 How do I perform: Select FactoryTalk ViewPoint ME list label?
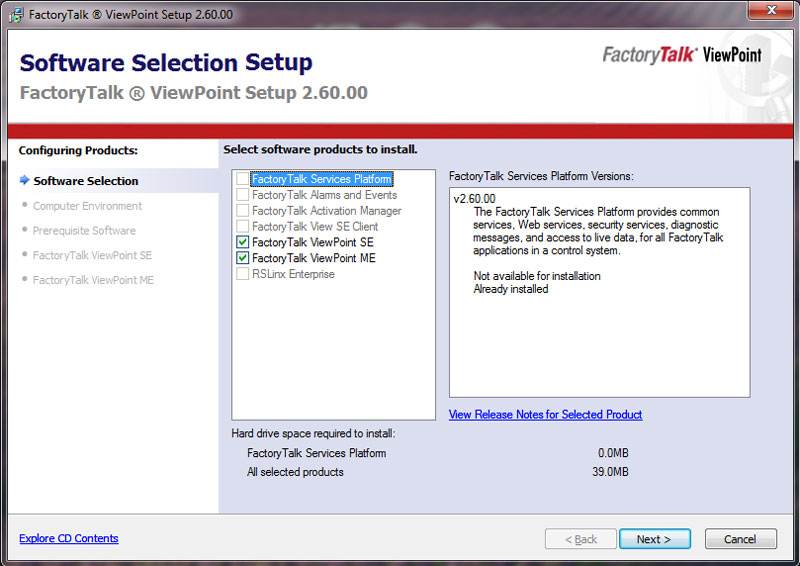tap(314, 258)
